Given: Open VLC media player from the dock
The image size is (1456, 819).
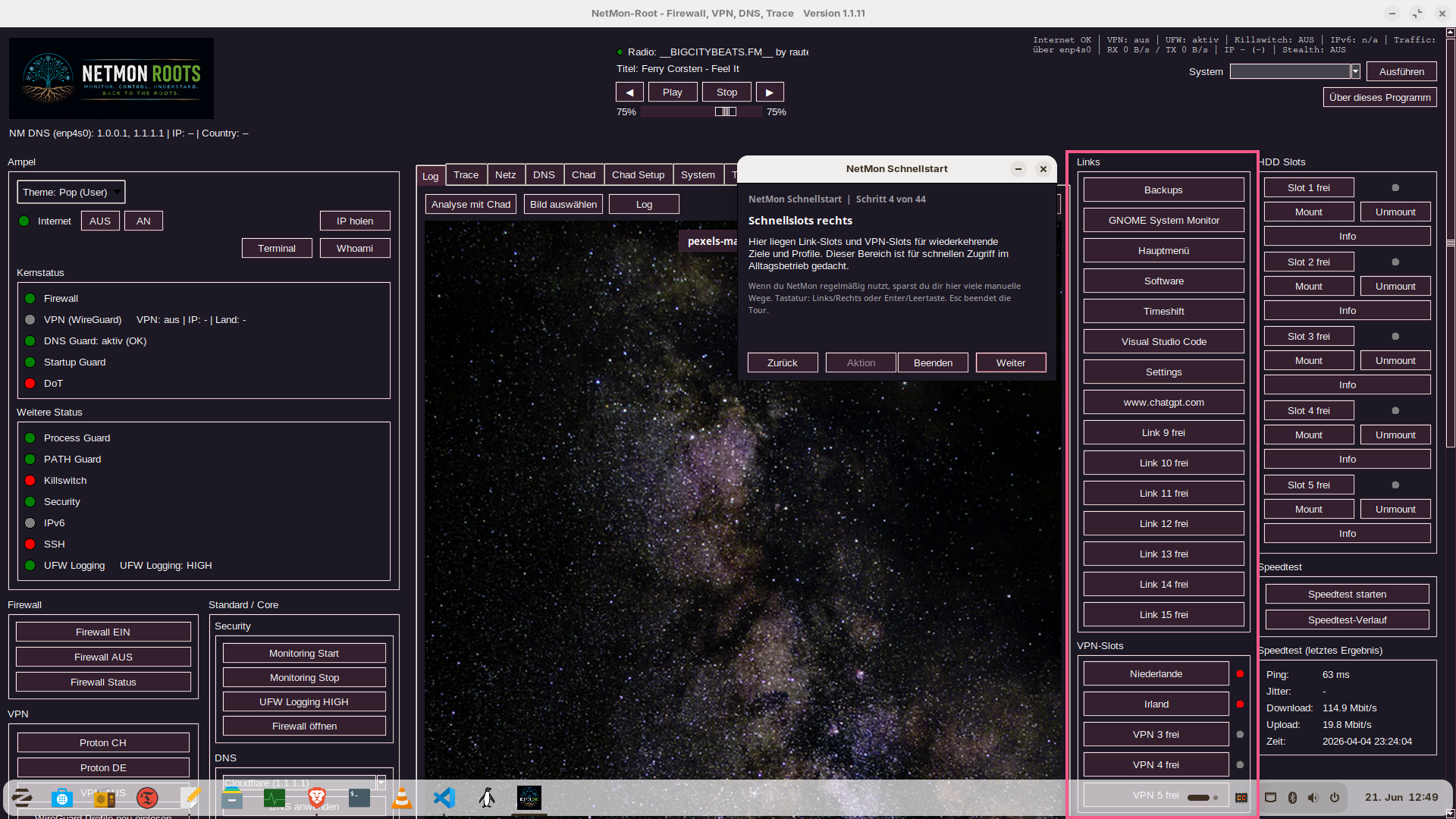Looking at the screenshot, I should (402, 798).
